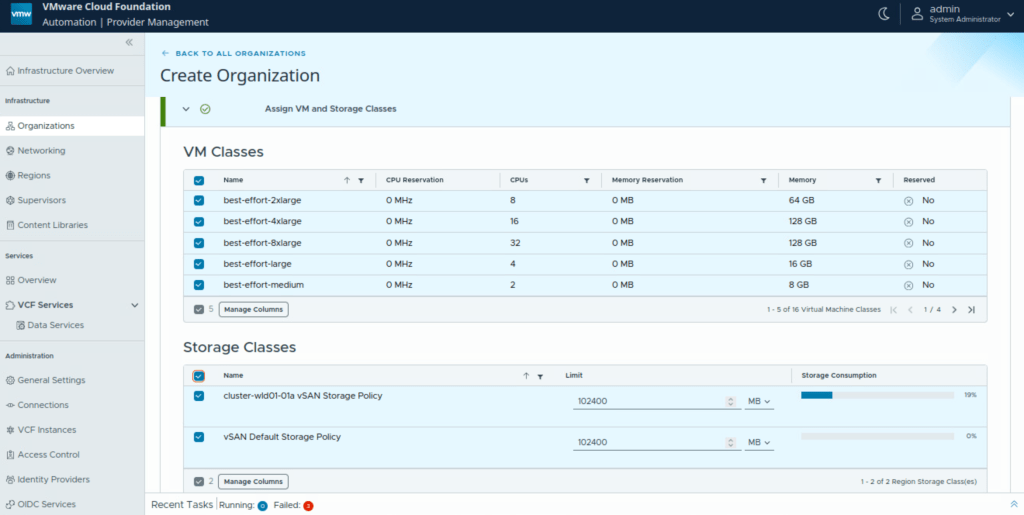
Task: Jump to last page of VM classes
Action: (x=971, y=310)
